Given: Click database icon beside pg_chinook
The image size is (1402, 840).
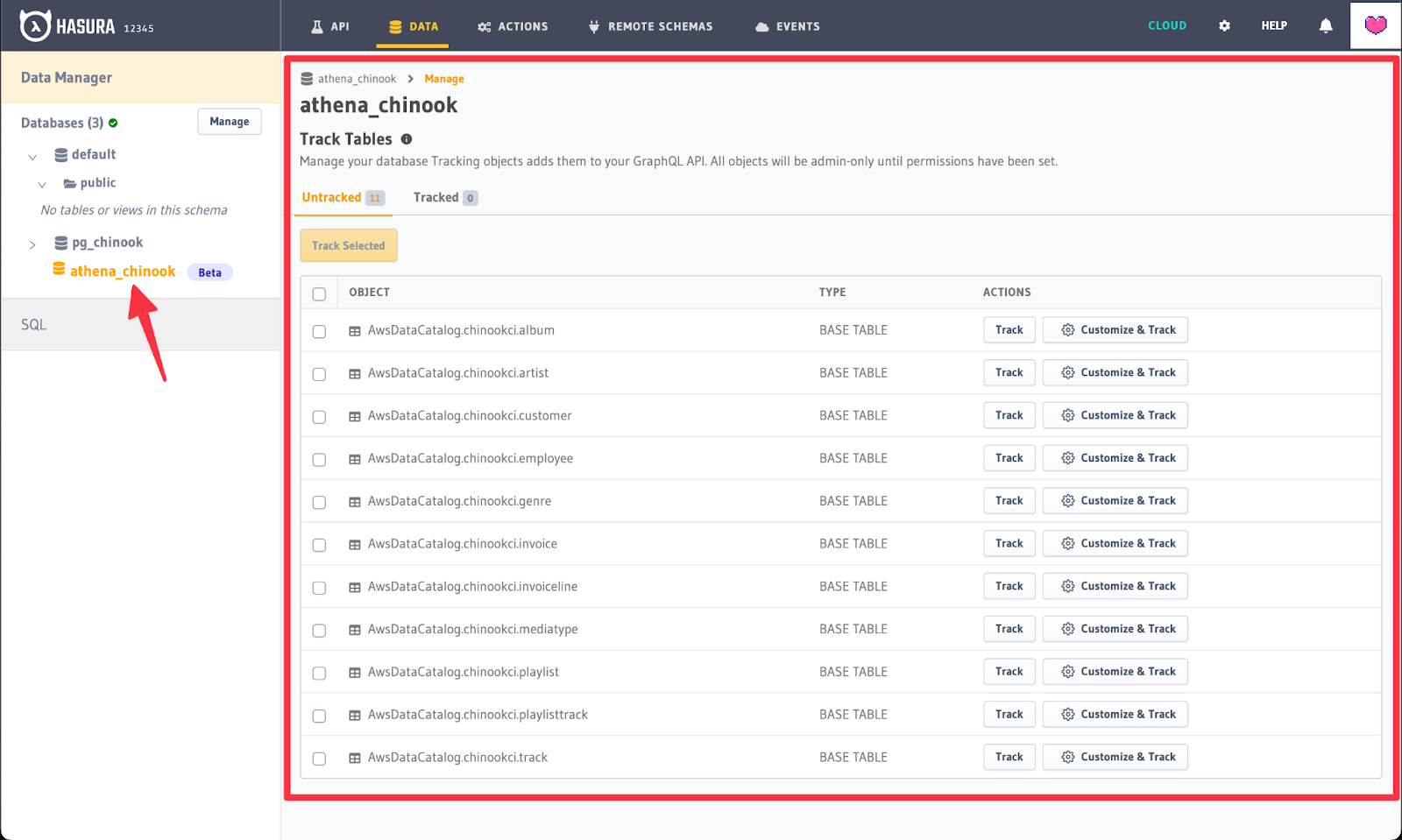Looking at the screenshot, I should tap(61, 243).
